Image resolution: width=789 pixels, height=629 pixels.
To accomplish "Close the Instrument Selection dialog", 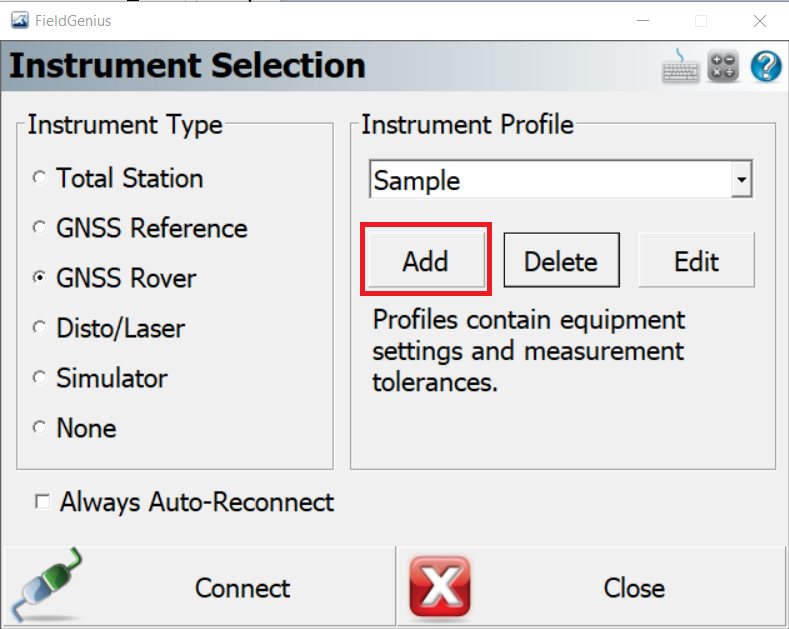I will tap(591, 587).
